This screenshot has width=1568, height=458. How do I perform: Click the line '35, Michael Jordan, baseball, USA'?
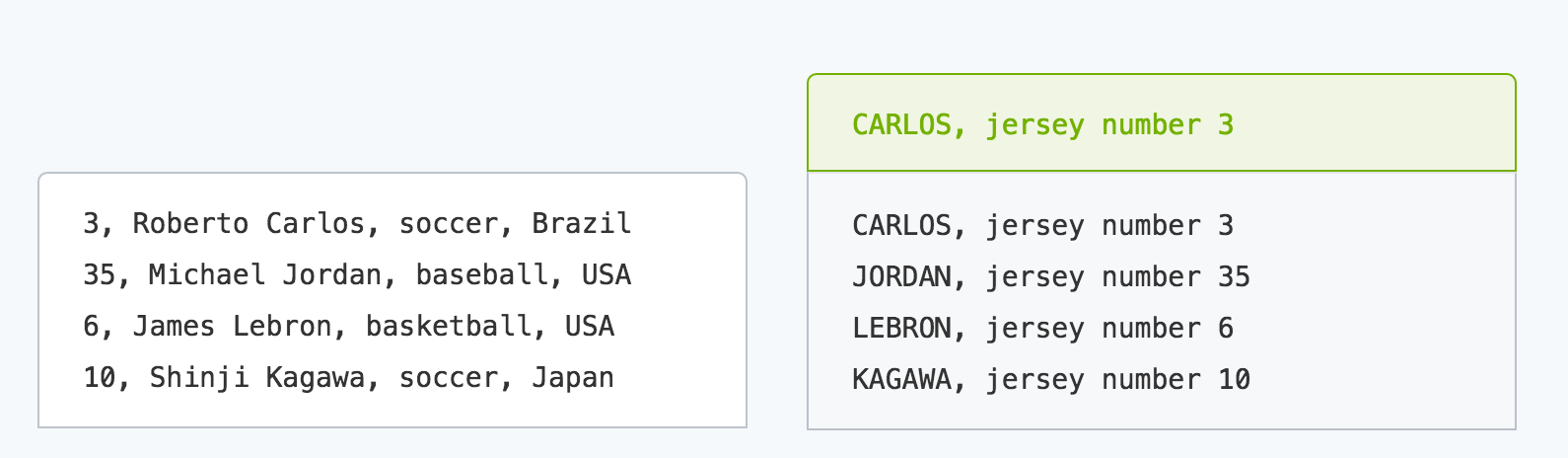357,274
